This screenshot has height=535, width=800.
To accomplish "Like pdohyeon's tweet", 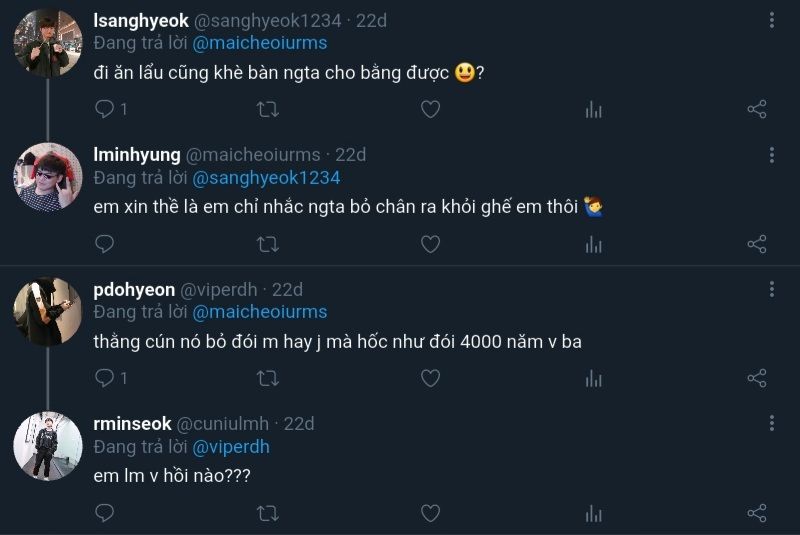I will (x=430, y=378).
